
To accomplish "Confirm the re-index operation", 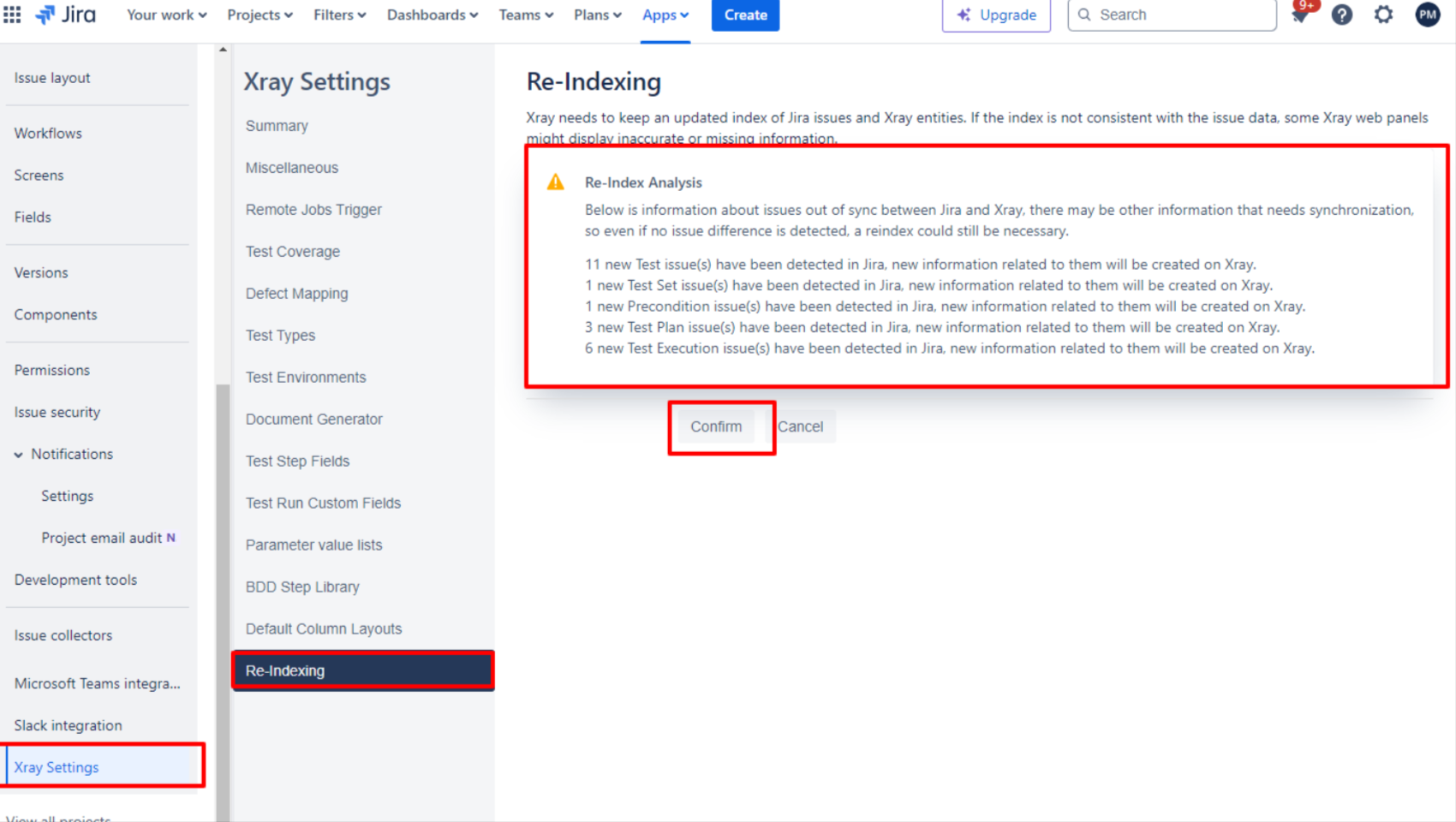I will [716, 426].
